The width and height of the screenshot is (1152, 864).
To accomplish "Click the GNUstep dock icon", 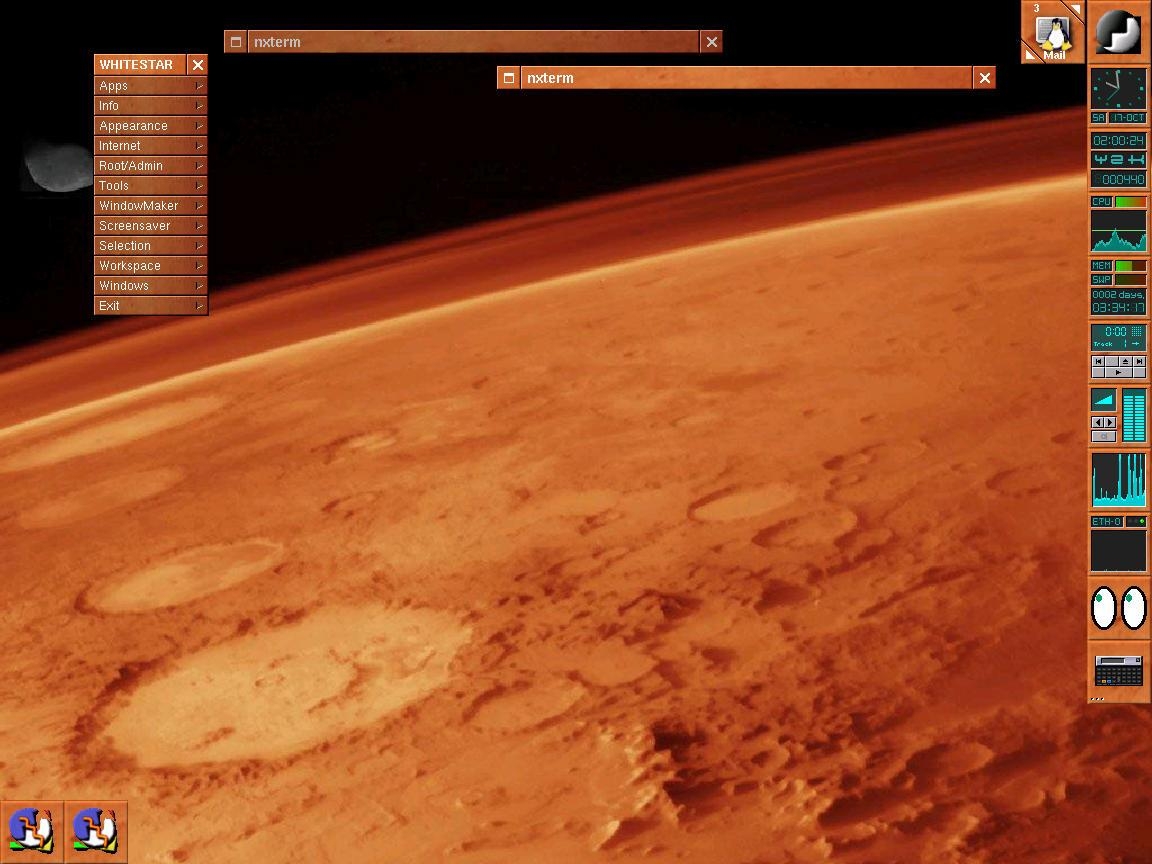I will tap(1118, 32).
